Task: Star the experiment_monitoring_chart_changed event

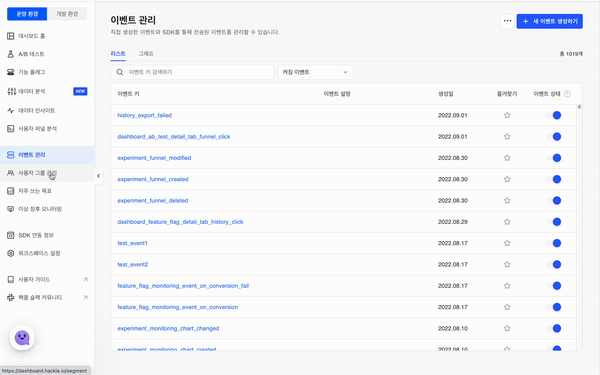Action: [507, 328]
